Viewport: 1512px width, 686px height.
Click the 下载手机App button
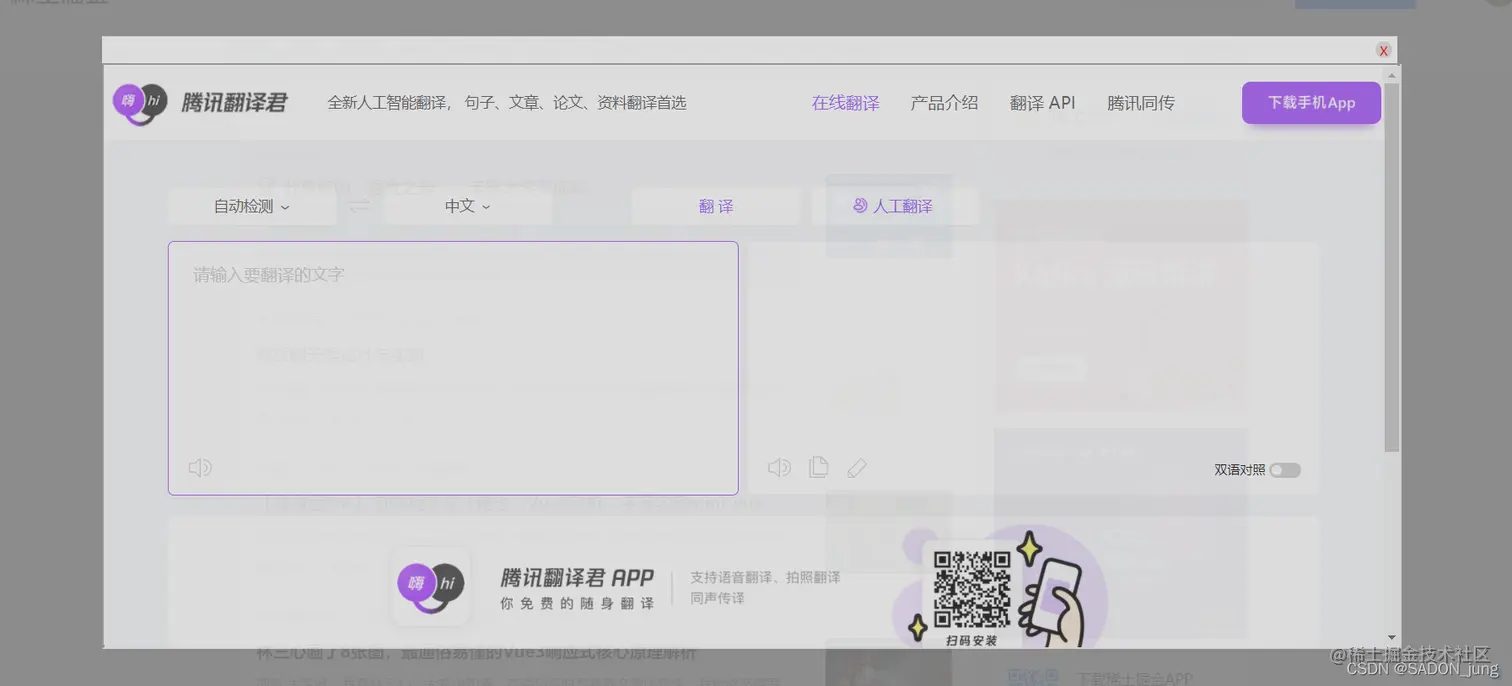click(x=1312, y=103)
